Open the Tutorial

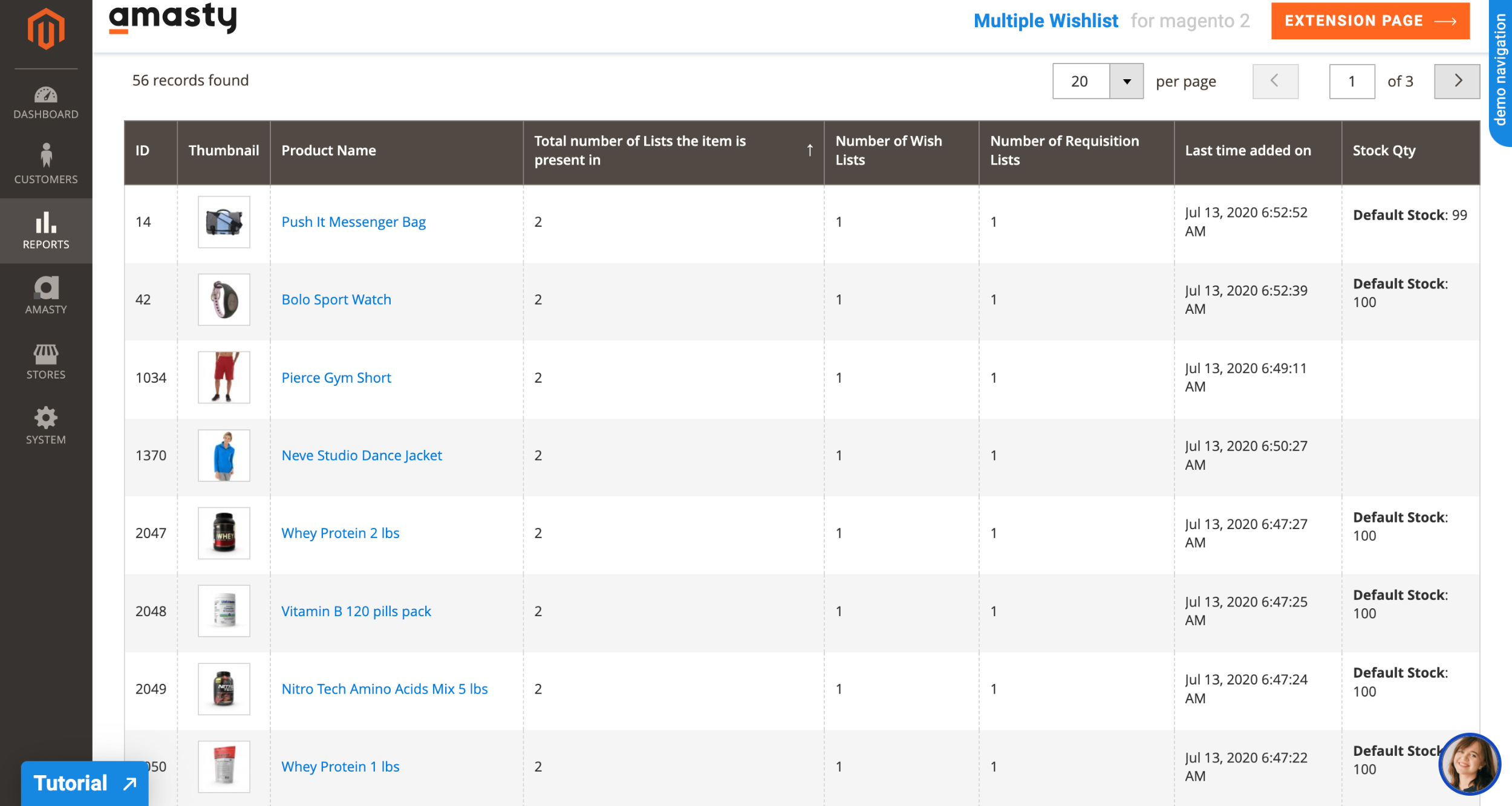[84, 782]
